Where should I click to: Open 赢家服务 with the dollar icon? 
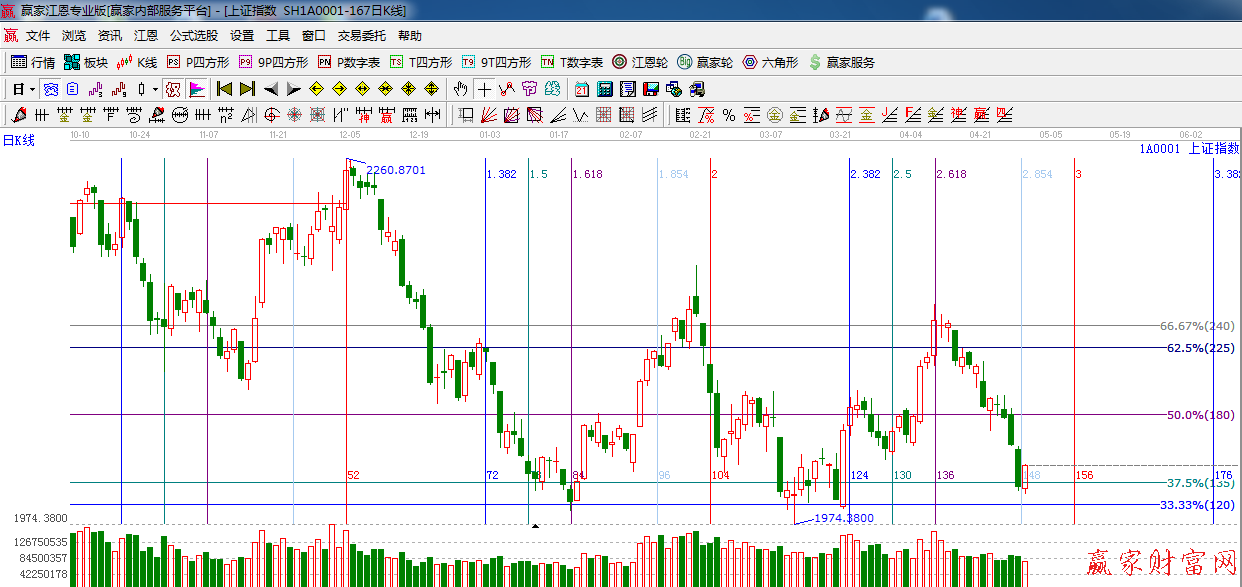pos(842,62)
